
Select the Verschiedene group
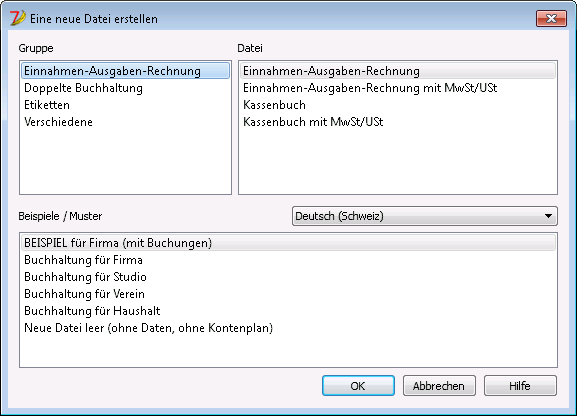click(125, 122)
